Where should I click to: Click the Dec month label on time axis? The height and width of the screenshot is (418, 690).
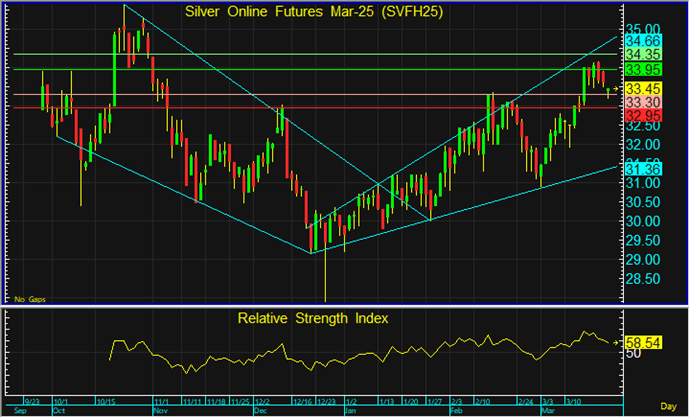(261, 410)
